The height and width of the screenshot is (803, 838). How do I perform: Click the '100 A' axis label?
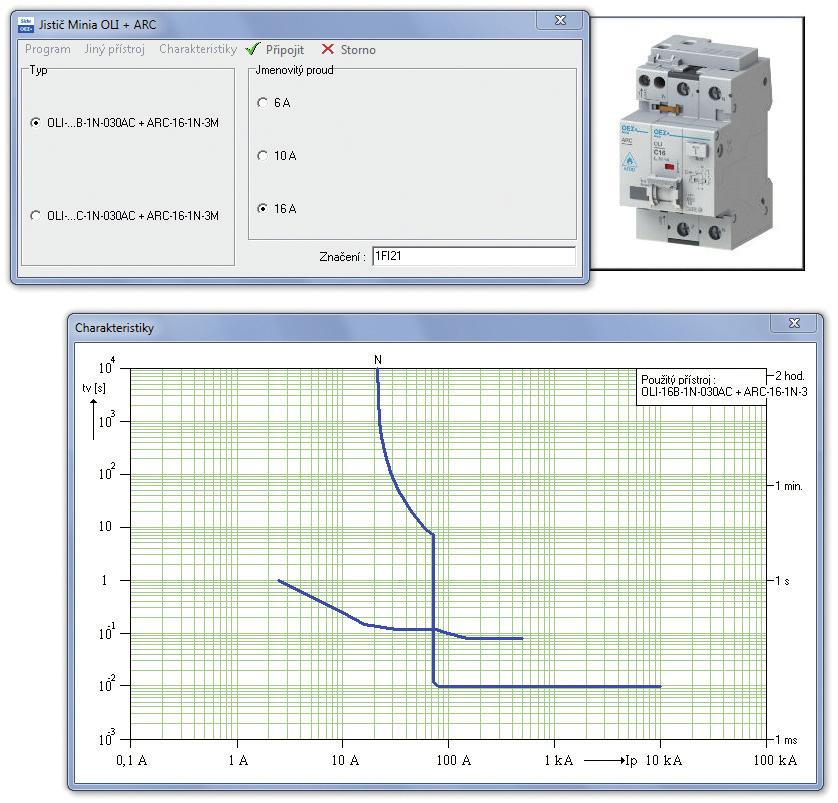coord(454,760)
